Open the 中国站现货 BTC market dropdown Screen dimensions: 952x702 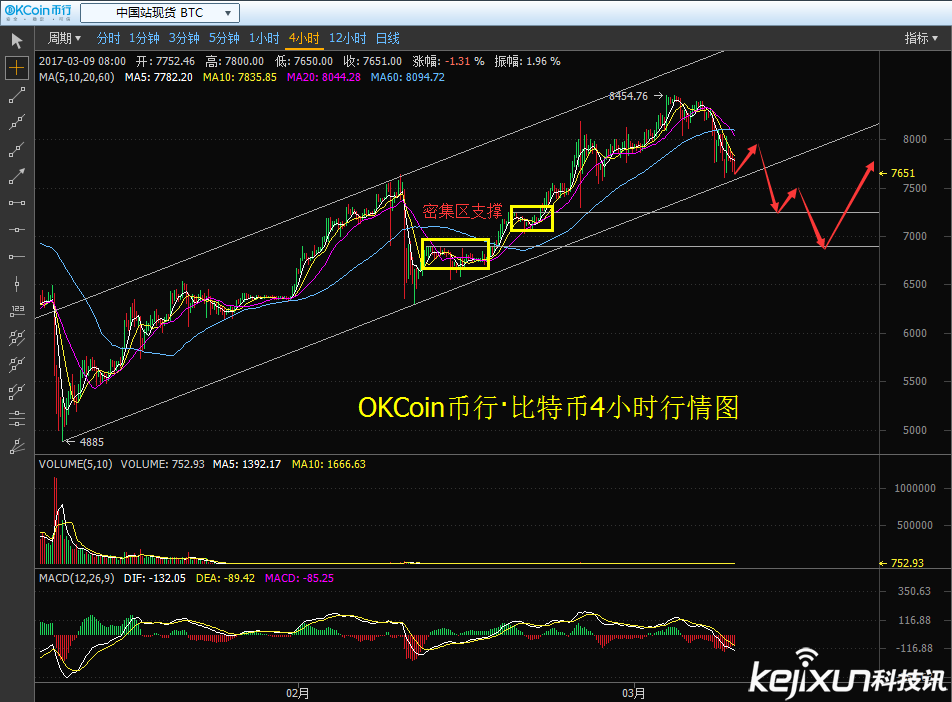tap(160, 13)
